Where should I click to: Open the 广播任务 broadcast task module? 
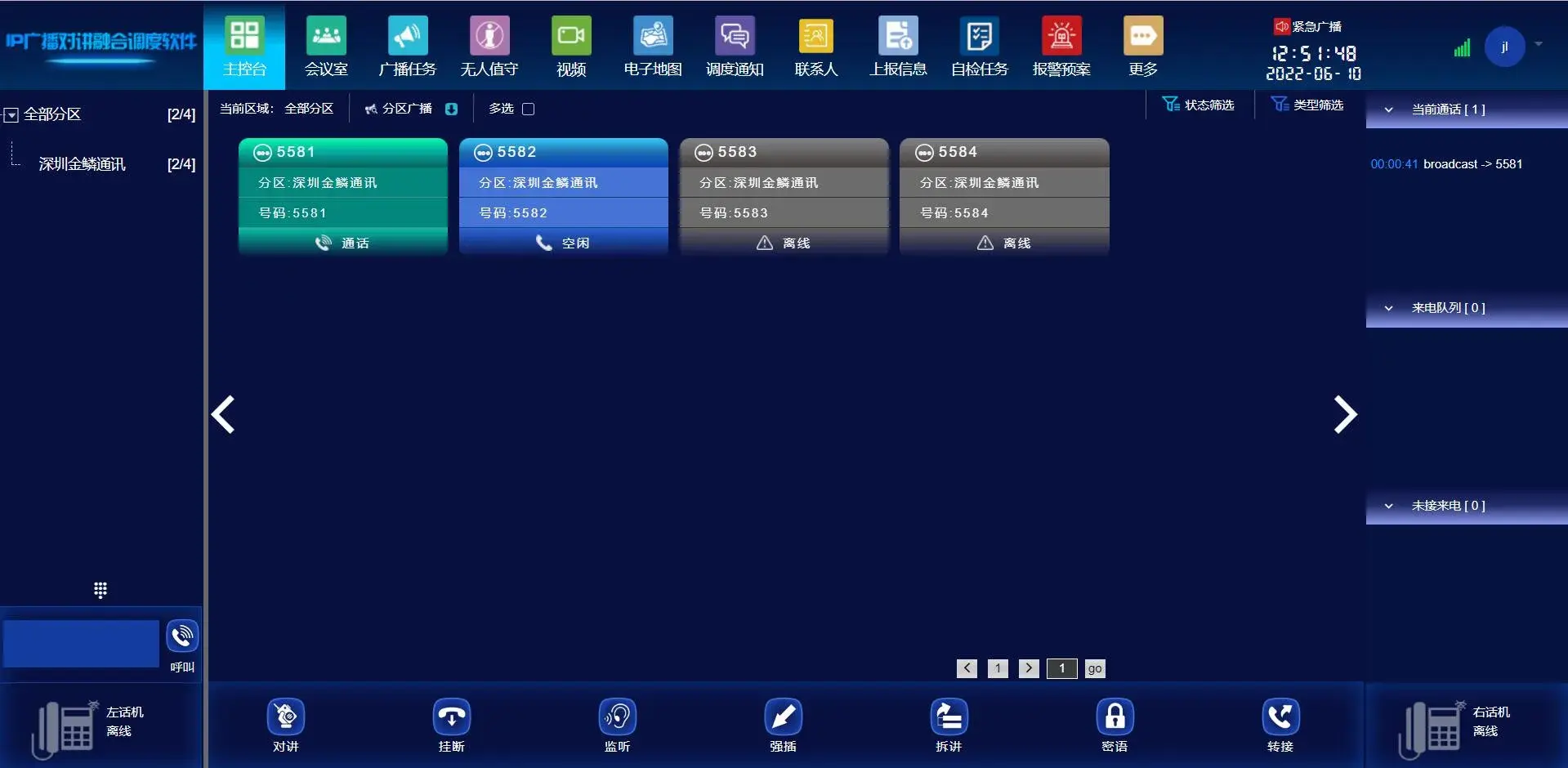point(408,47)
